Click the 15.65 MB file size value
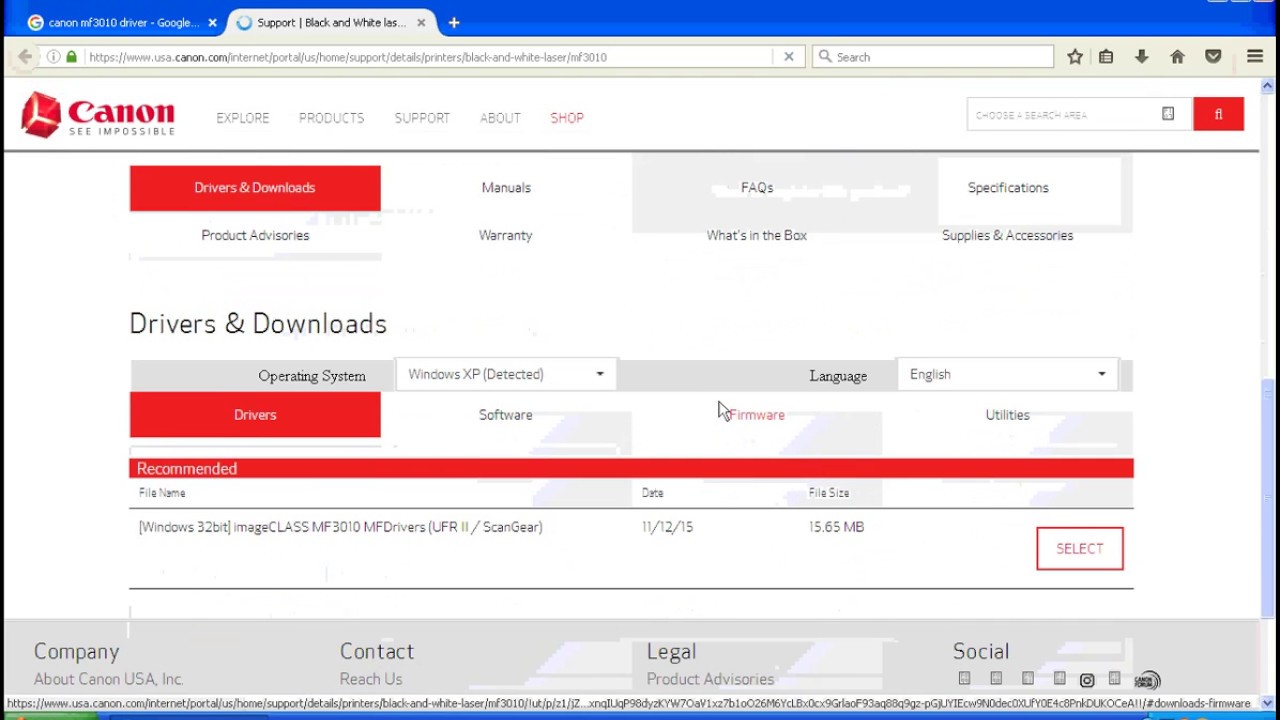Image resolution: width=1280 pixels, height=720 pixels. pos(836,527)
